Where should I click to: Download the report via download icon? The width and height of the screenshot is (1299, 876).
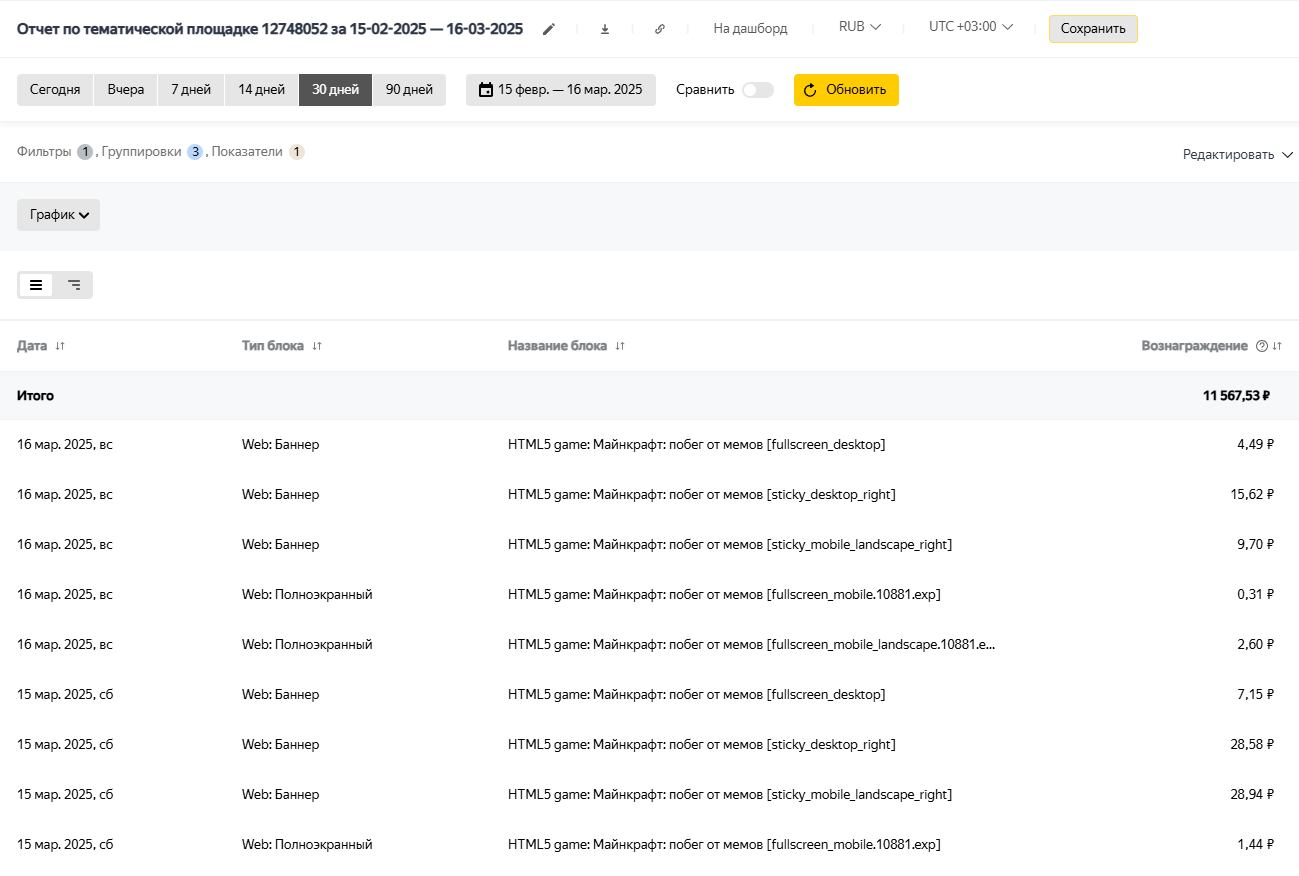[605, 29]
